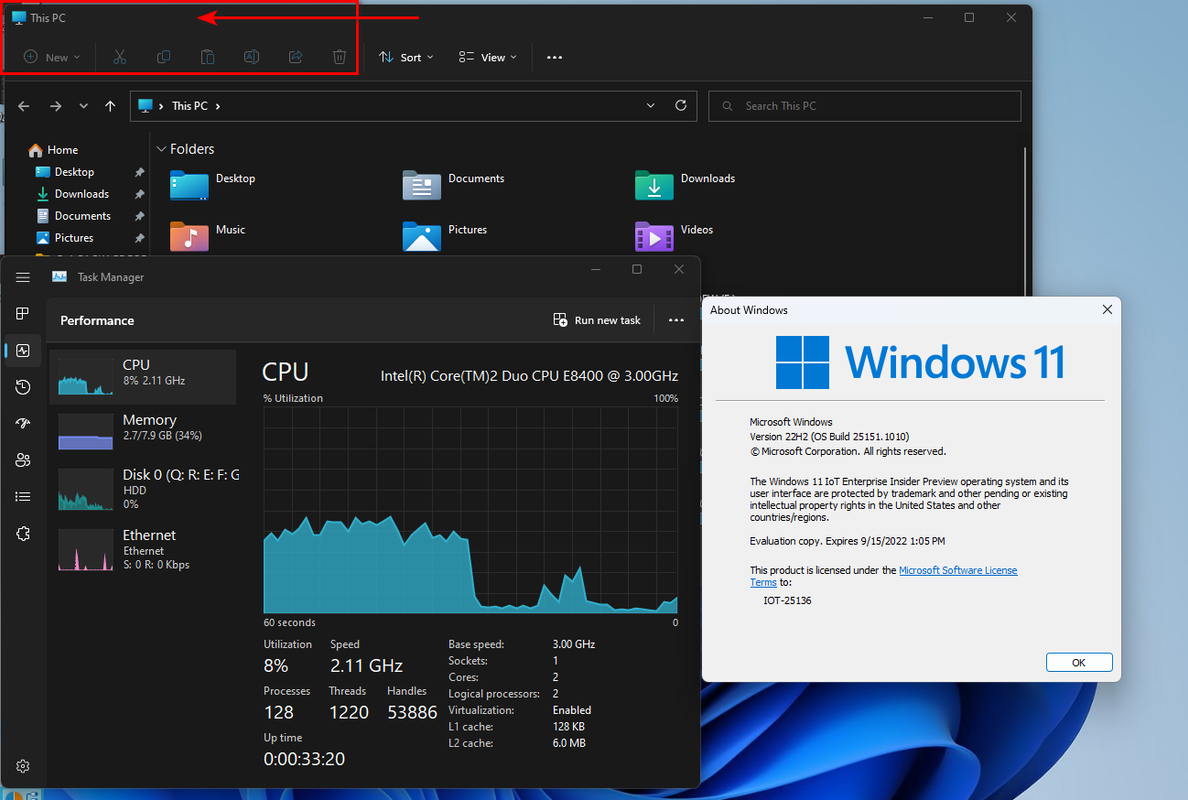
Task: Select Pictures in the navigation pane
Action: coord(65,238)
